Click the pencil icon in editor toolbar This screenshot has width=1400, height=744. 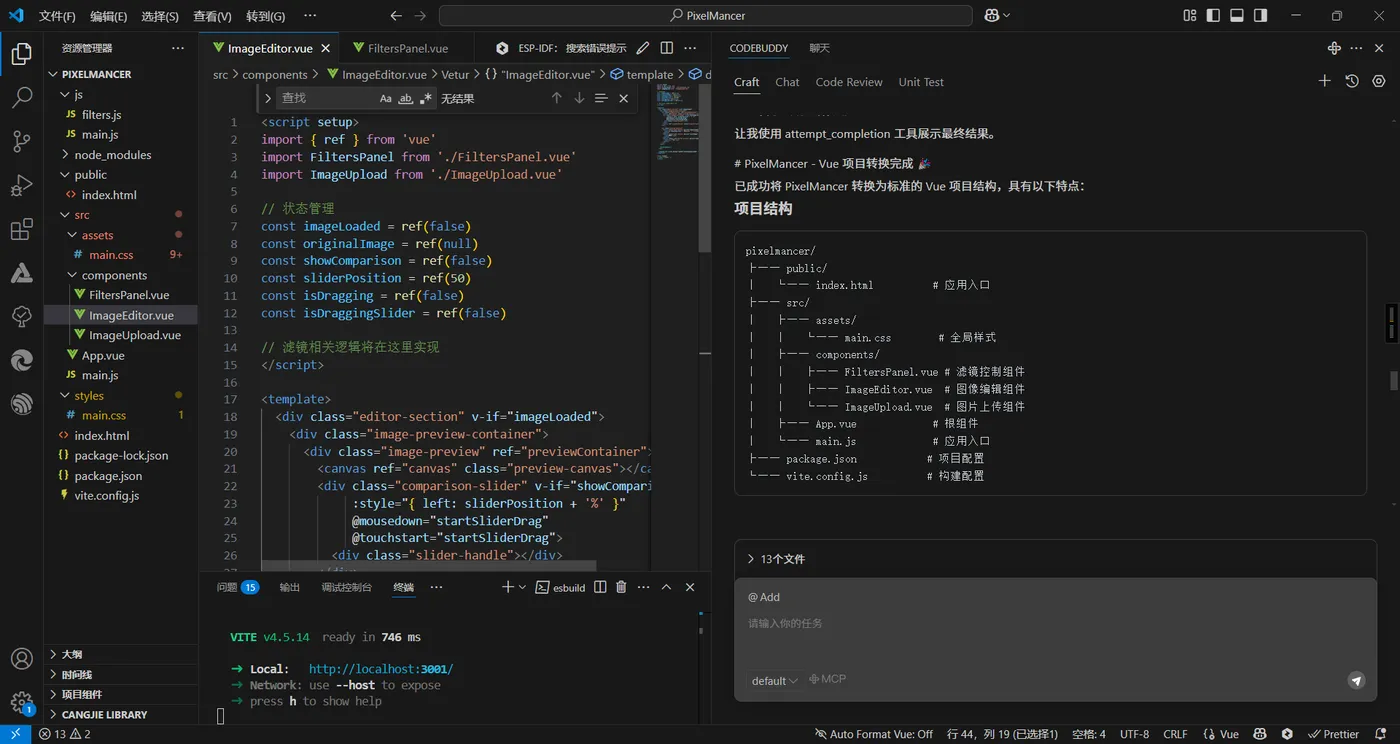pyautogui.click(x=643, y=48)
